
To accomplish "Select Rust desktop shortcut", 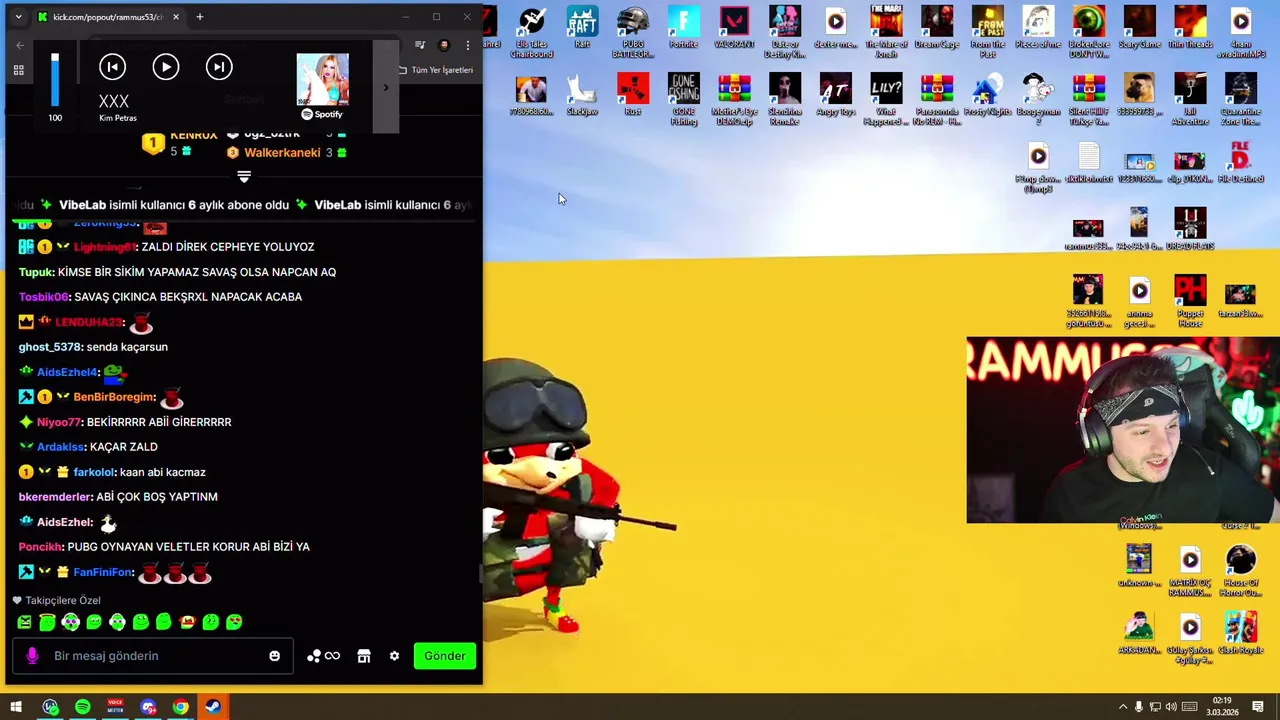I will coord(633,95).
